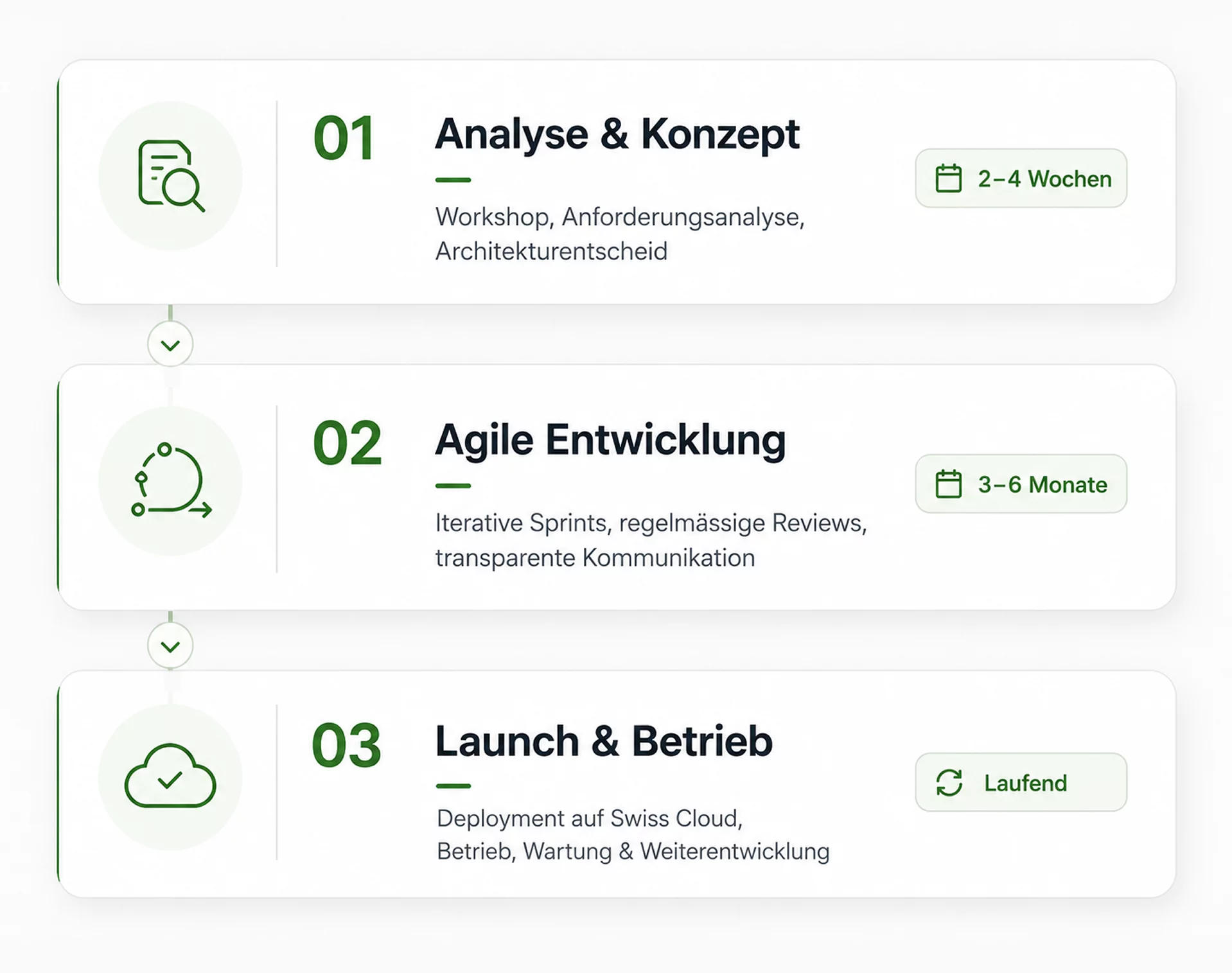The width and height of the screenshot is (1232, 973).
Task: Click the Deployment auf Swiss Cloud description
Action: [633, 835]
